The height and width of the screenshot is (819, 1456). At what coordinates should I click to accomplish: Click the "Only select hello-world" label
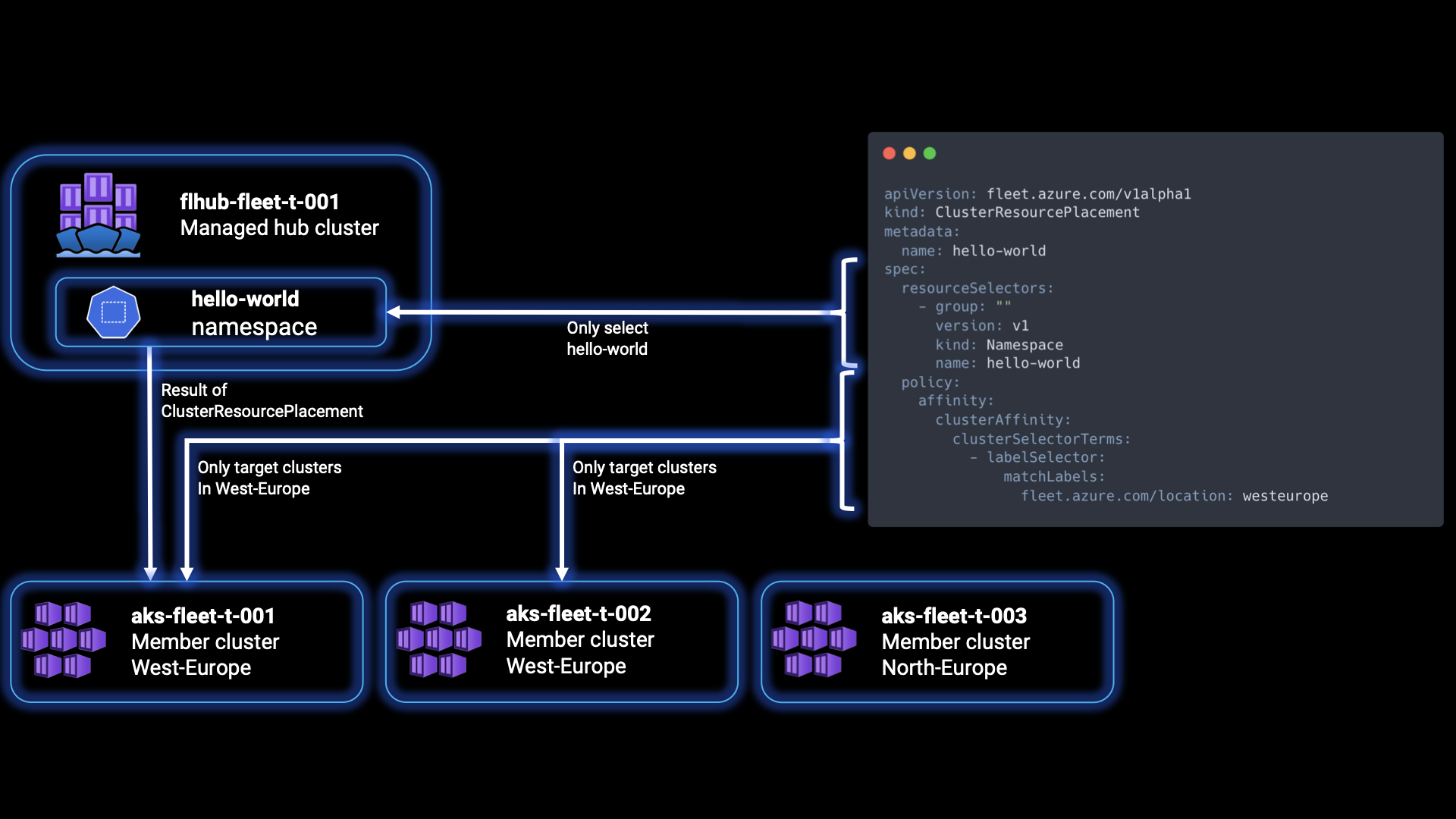tap(607, 338)
